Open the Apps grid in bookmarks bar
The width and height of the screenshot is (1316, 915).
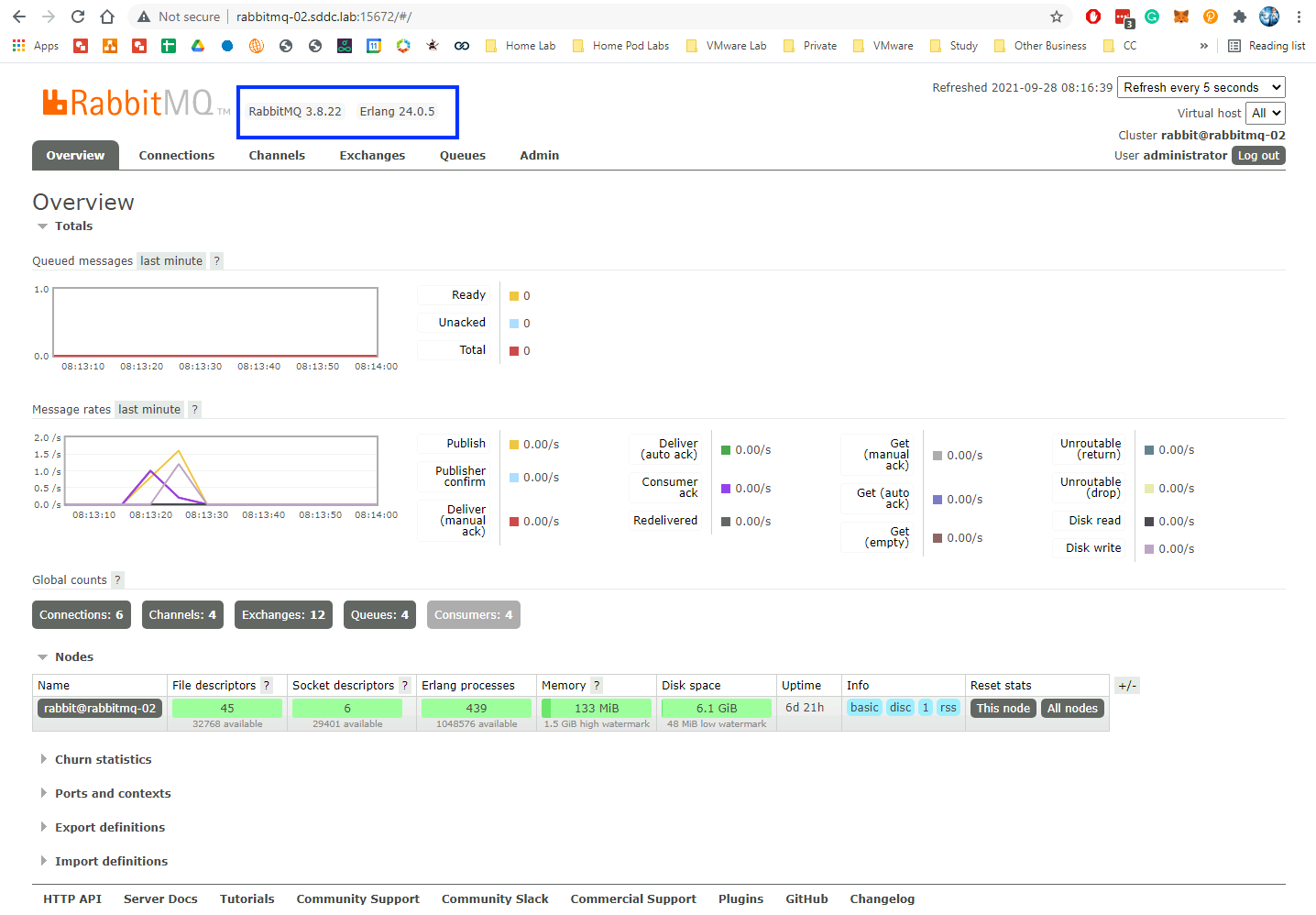click(x=35, y=46)
